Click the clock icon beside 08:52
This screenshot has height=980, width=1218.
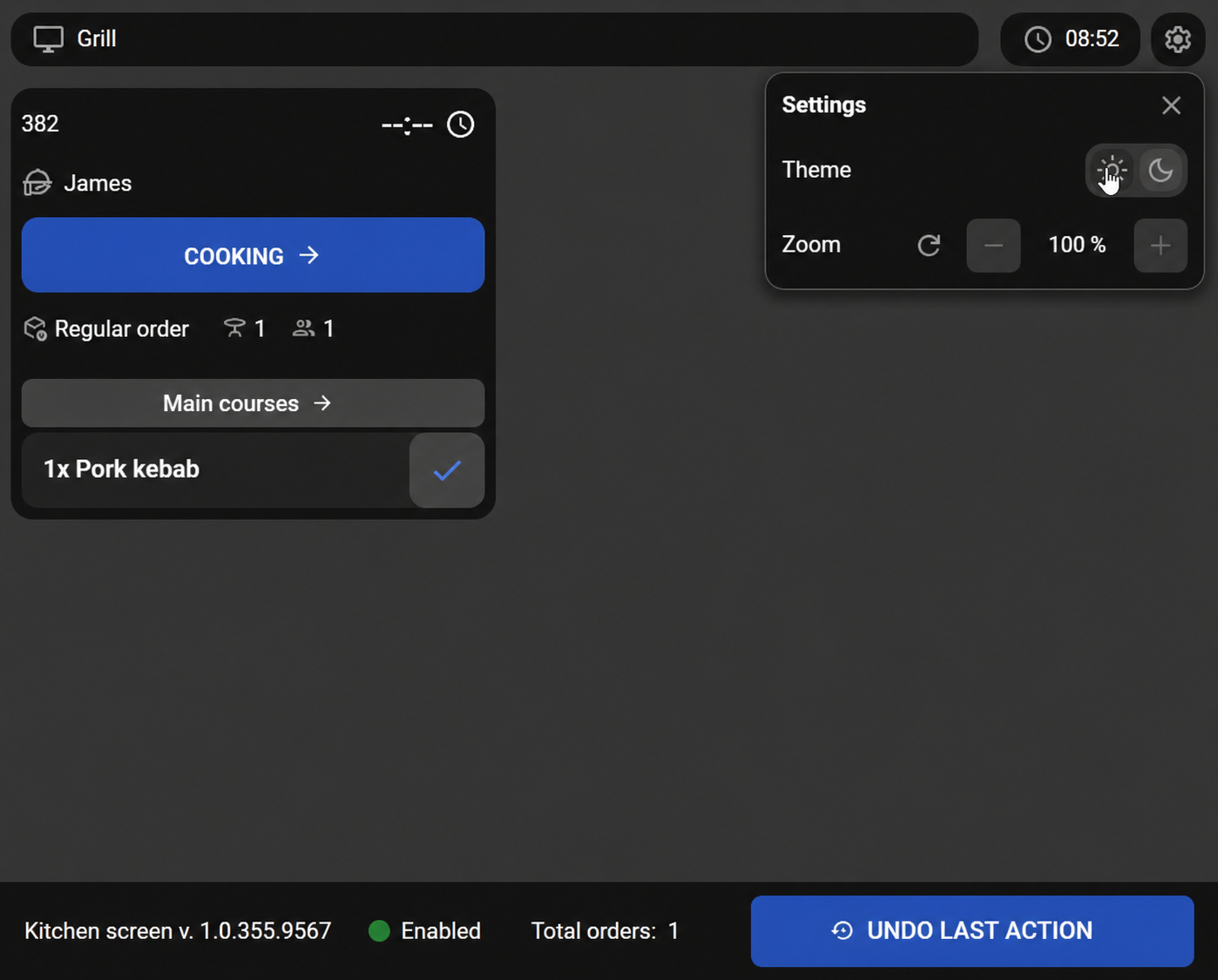(x=1038, y=39)
